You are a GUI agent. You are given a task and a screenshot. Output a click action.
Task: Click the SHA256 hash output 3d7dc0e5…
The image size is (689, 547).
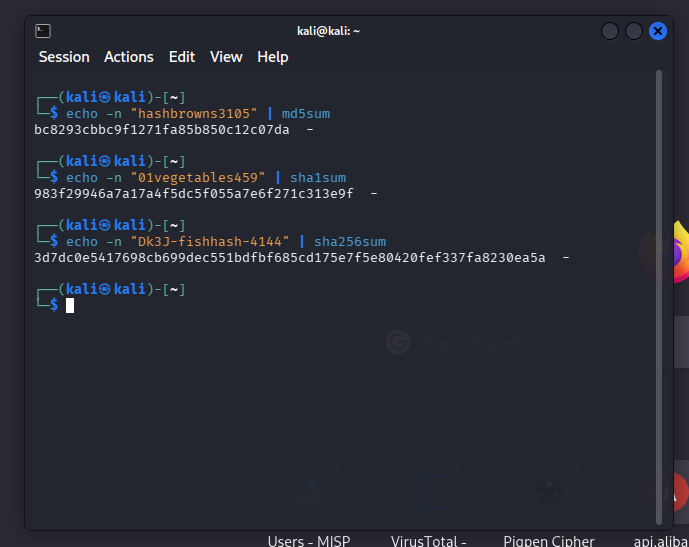[290, 258]
